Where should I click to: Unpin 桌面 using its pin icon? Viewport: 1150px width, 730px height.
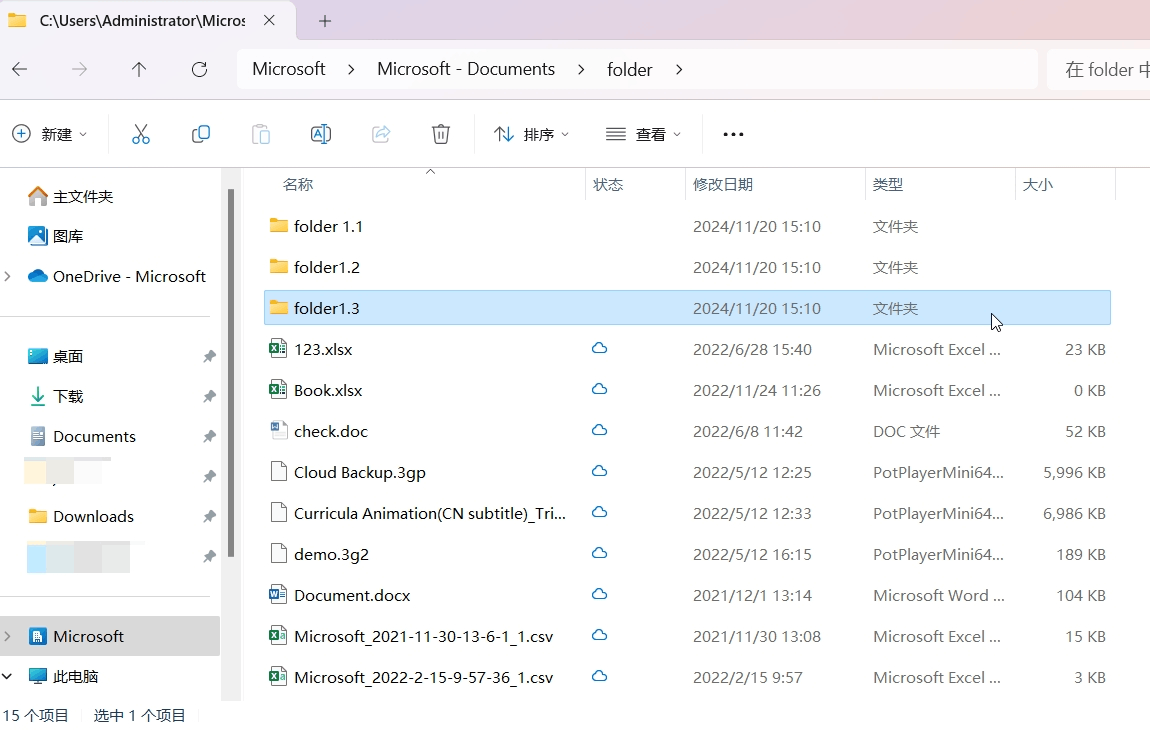(x=209, y=357)
